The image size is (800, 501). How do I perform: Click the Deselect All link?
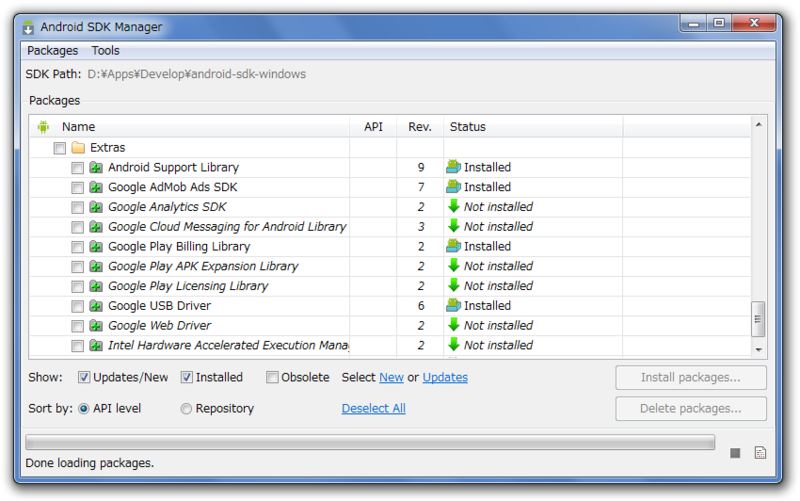(x=373, y=409)
